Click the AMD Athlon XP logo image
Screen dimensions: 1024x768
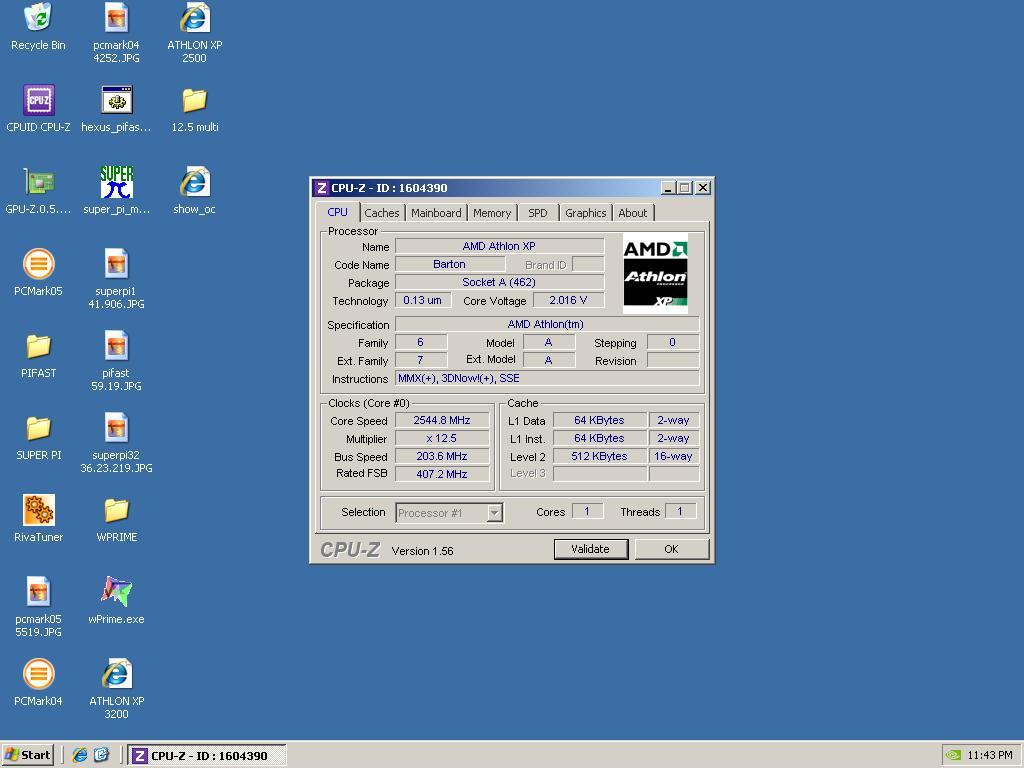click(655, 274)
